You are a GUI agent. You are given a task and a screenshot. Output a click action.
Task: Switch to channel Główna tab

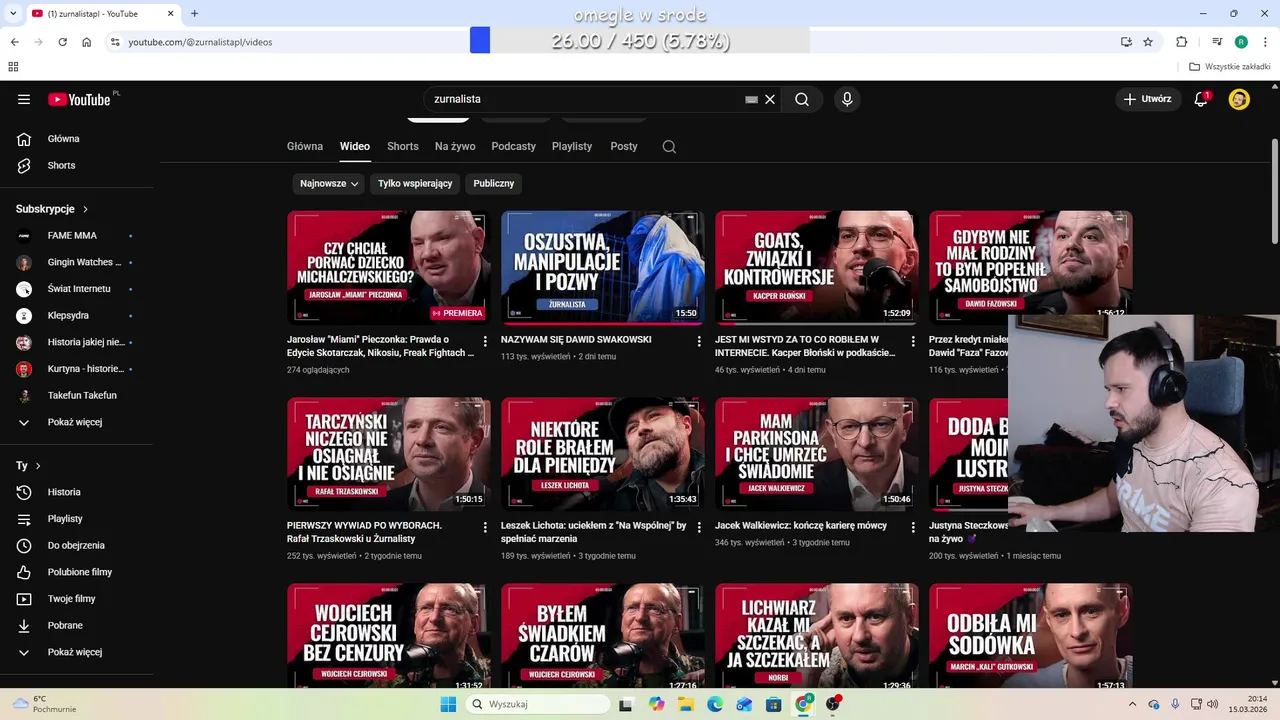305,146
